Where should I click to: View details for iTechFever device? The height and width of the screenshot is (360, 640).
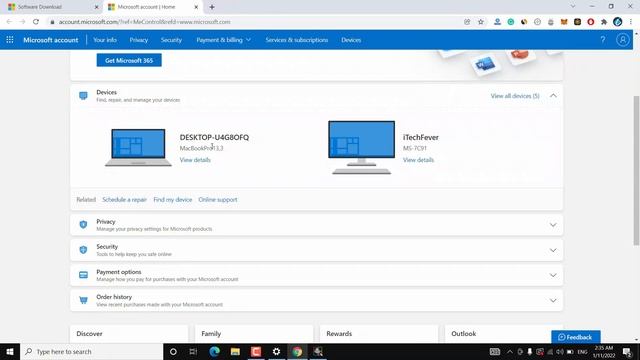coord(418,160)
